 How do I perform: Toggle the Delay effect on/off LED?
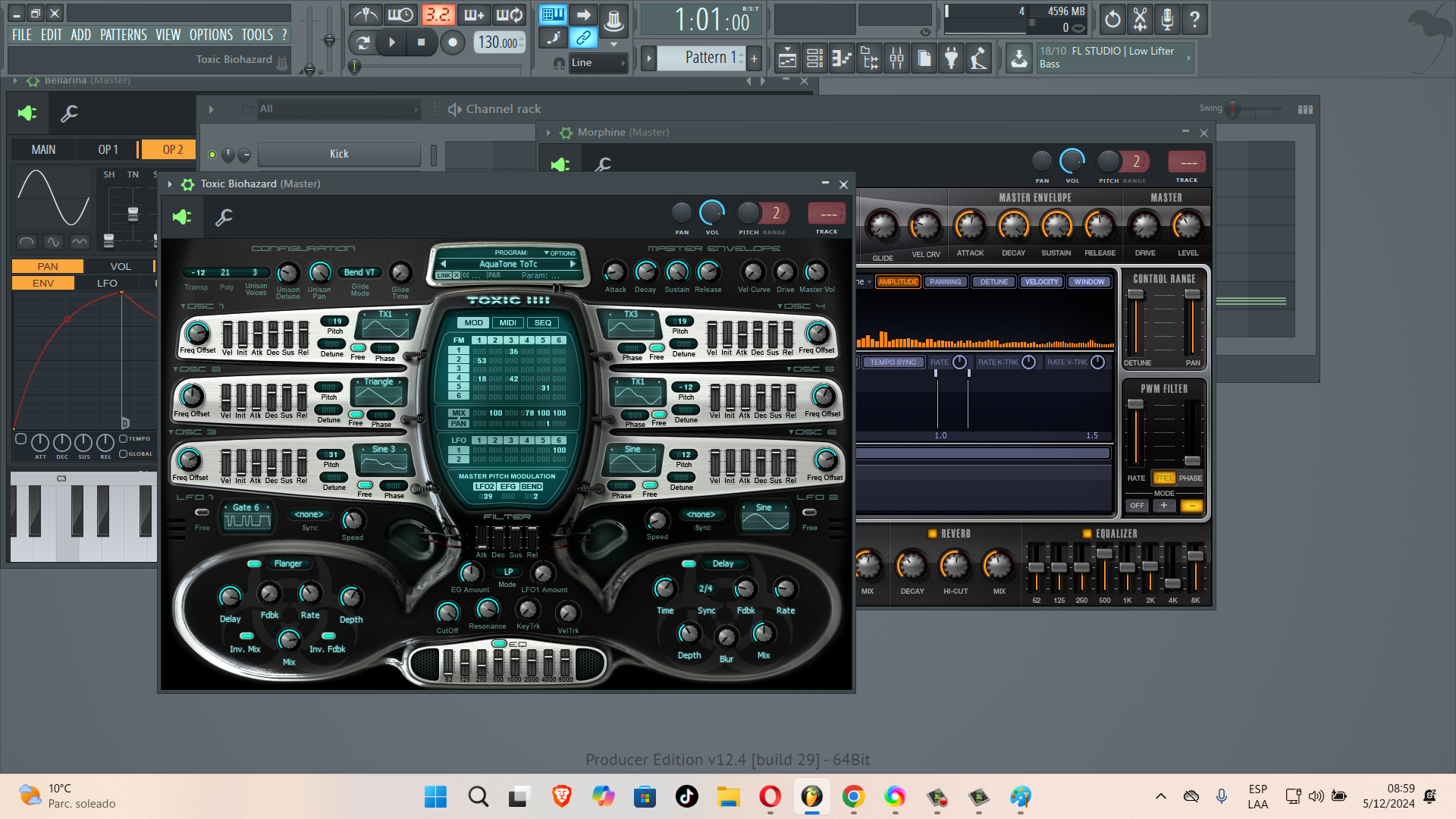tap(689, 563)
